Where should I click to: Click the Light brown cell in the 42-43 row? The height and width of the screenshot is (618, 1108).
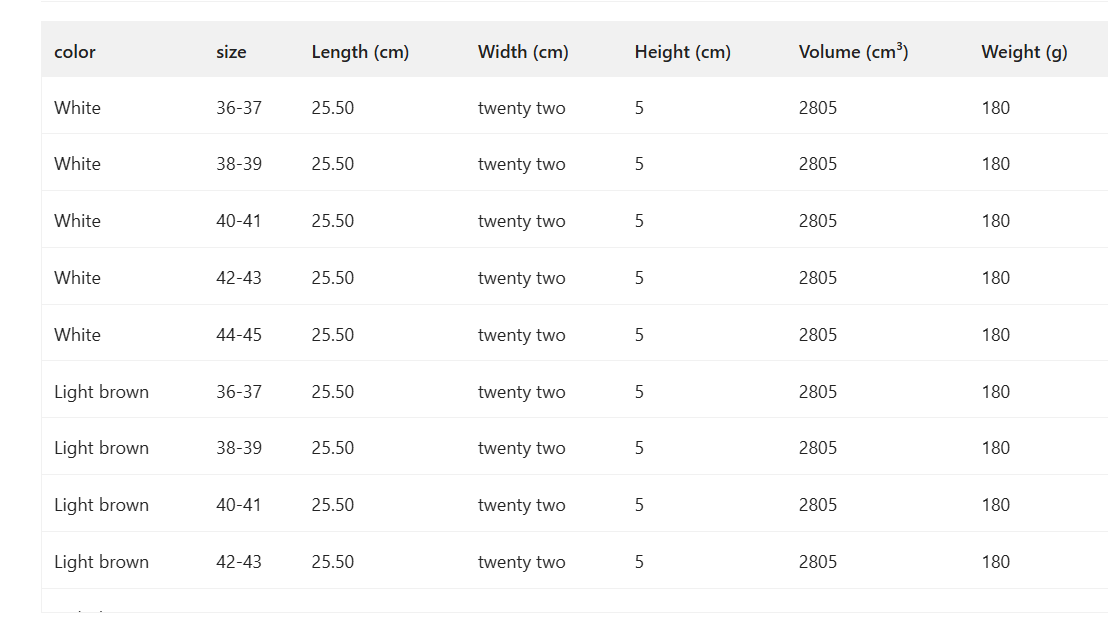point(101,562)
